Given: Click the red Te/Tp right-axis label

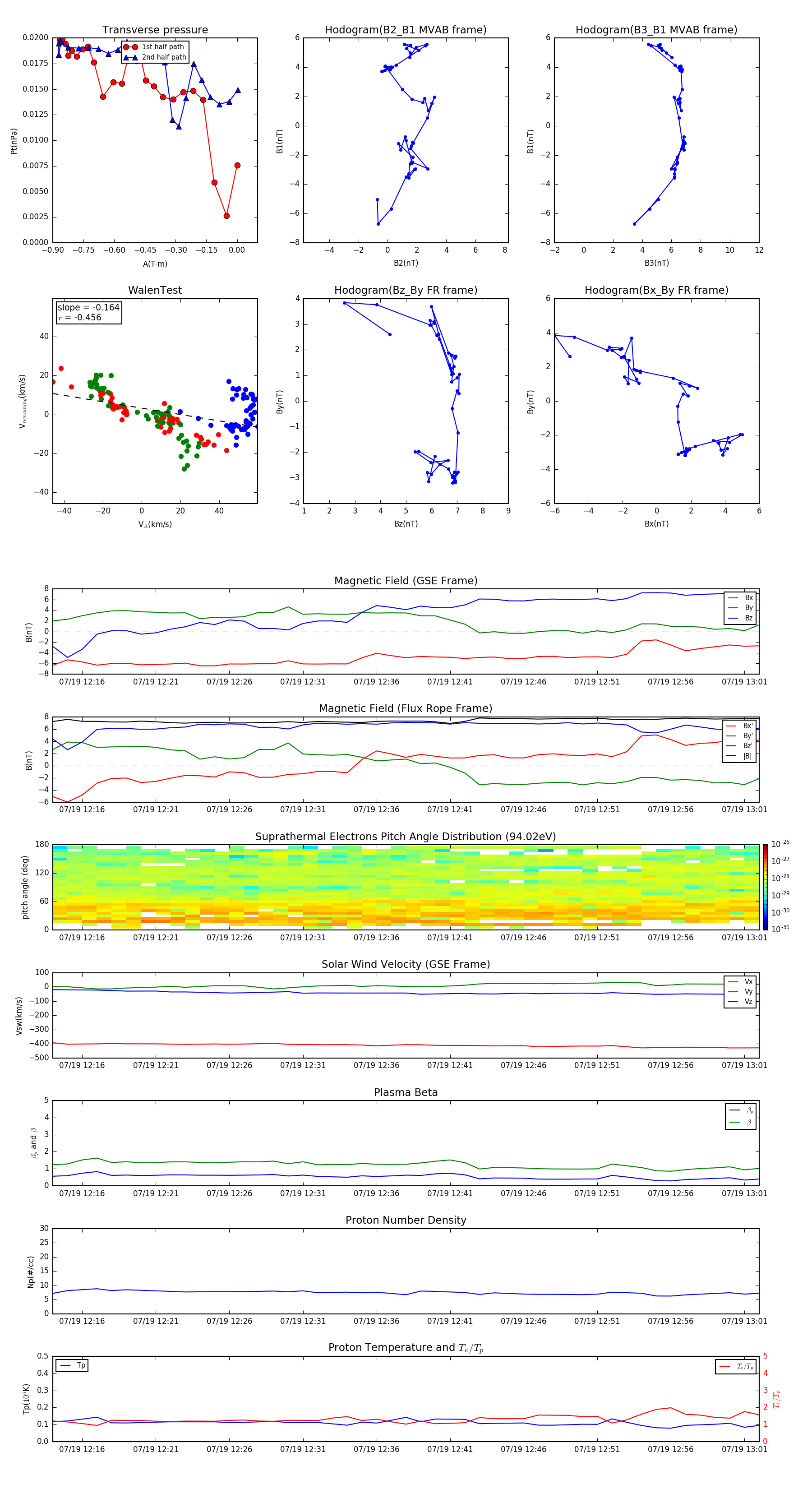Looking at the screenshot, I should (x=776, y=1399).
